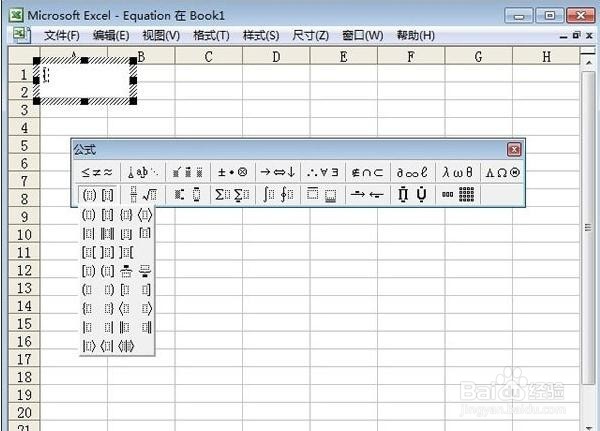Open the miscellaneous symbols palette (∂∞ℓ)
Viewport: 600px width, 431px height.
click(412, 172)
